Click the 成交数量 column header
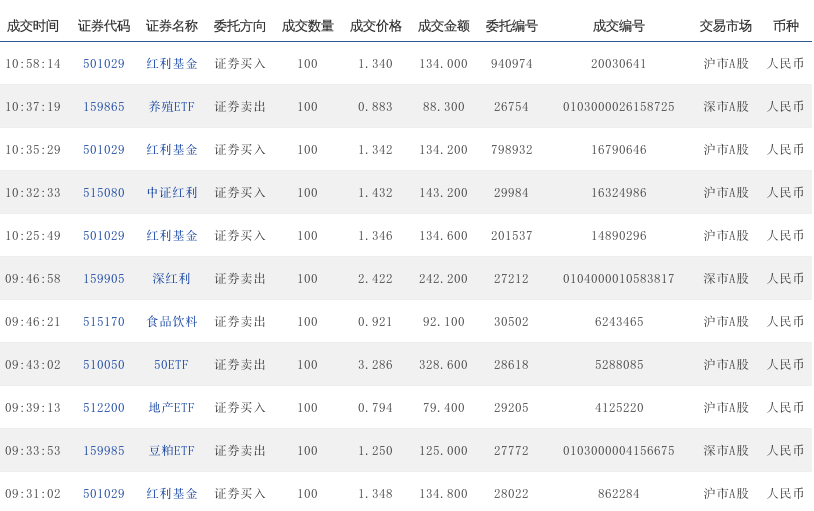 pyautogui.click(x=307, y=26)
